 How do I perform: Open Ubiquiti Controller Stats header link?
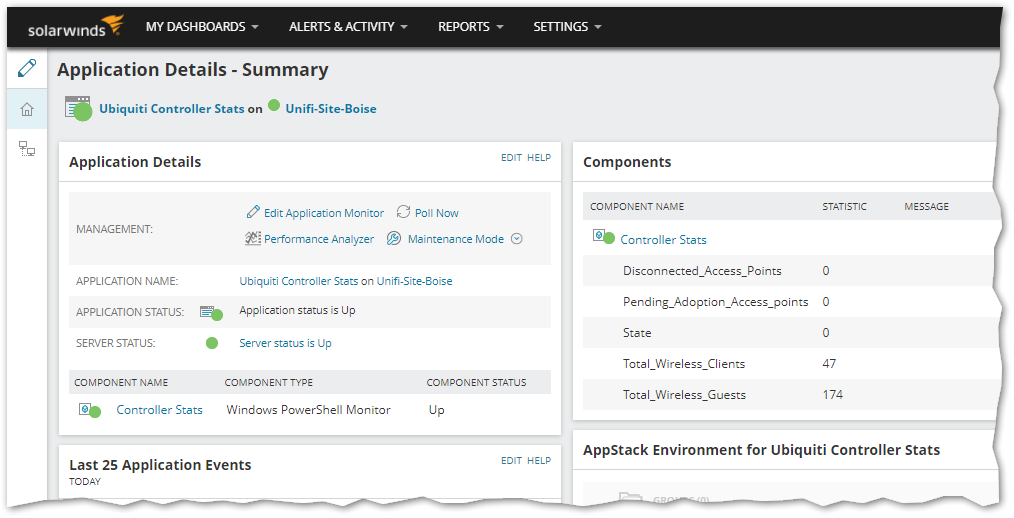pyautogui.click(x=172, y=109)
